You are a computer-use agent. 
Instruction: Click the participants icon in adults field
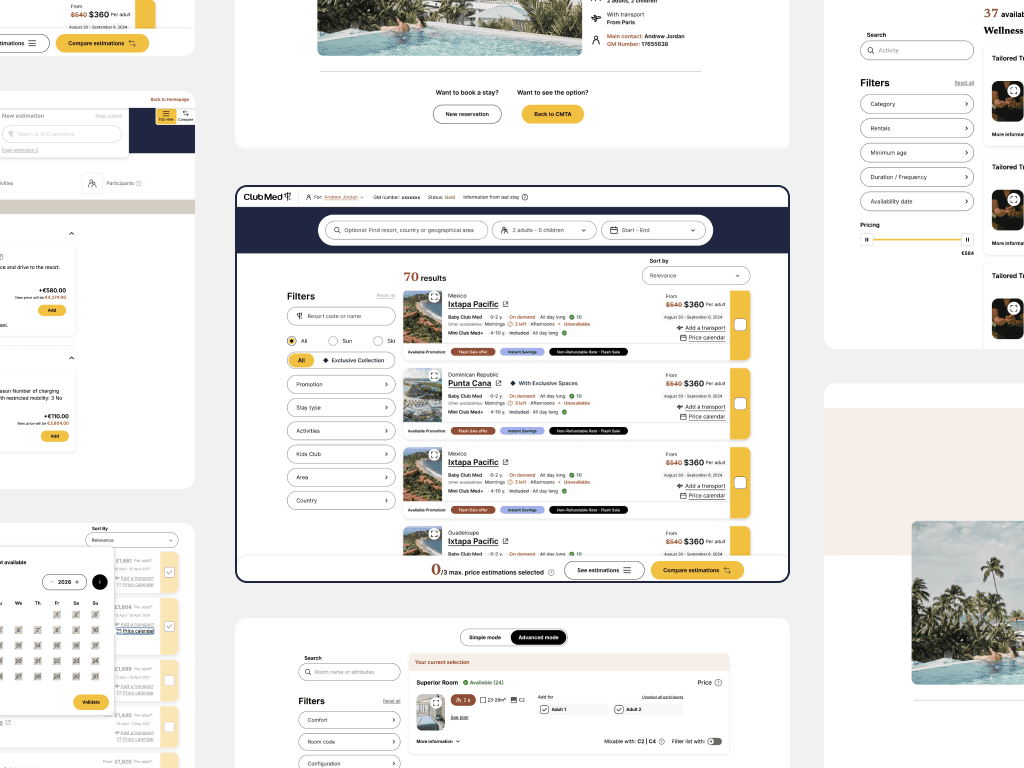tap(504, 231)
